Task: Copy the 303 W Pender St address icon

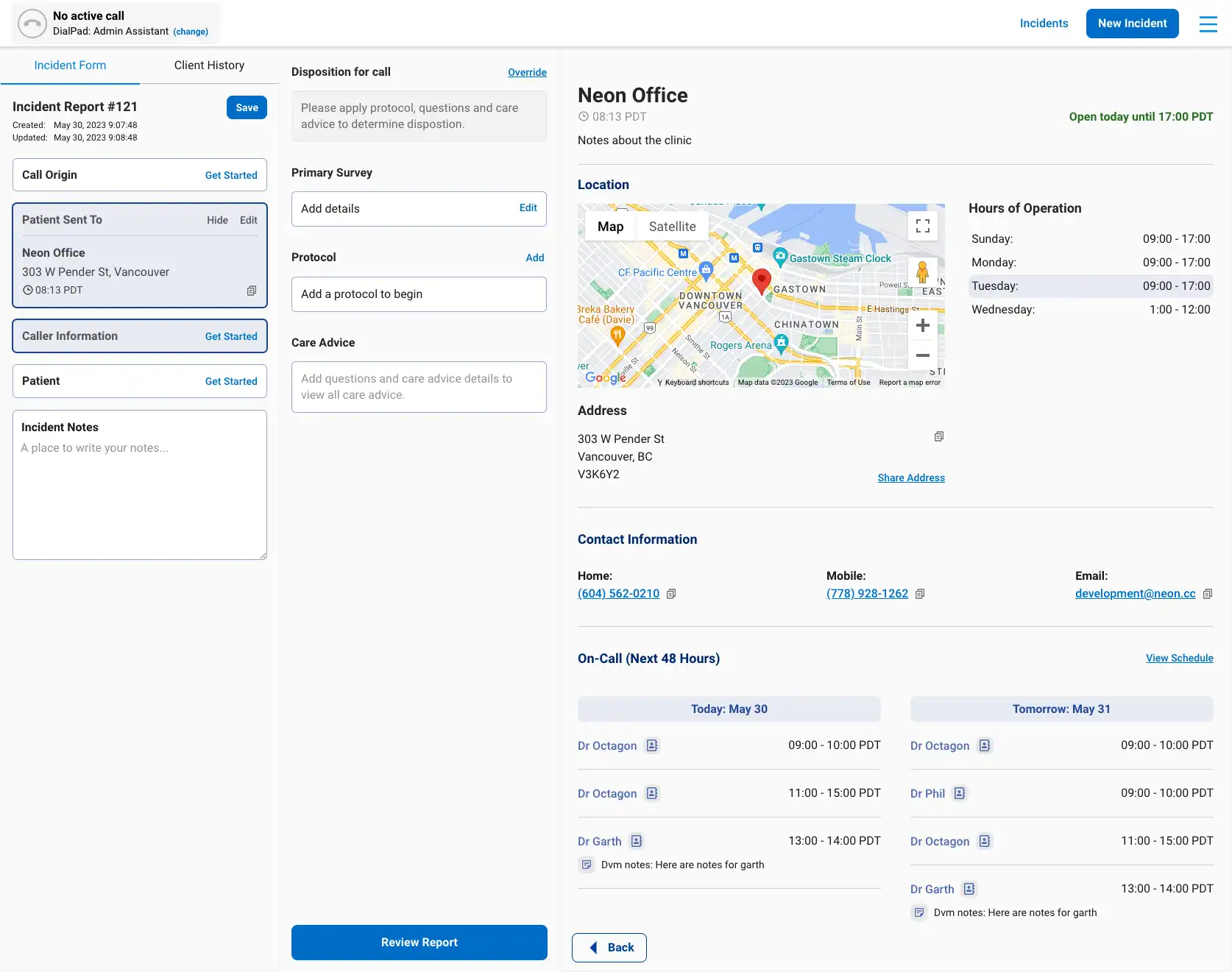Action: 939,437
